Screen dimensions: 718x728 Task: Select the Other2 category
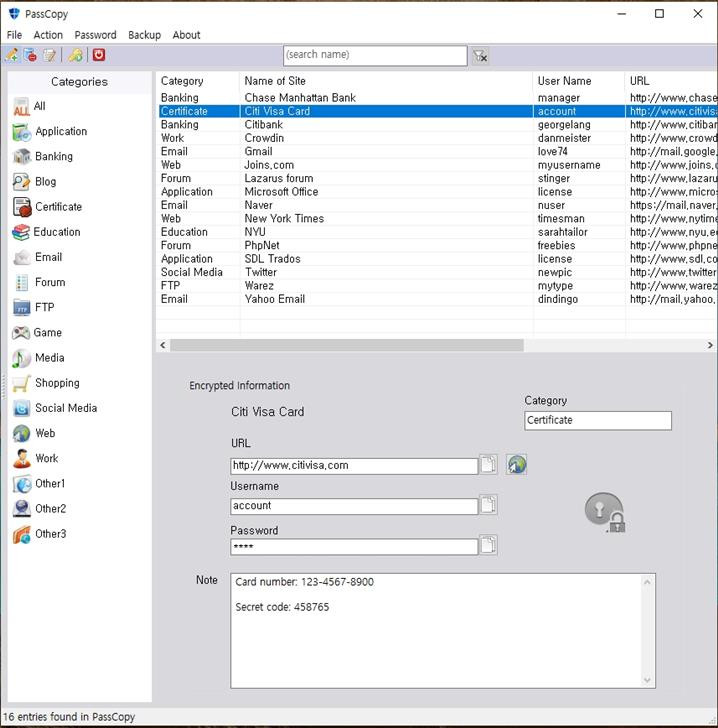click(39, 508)
